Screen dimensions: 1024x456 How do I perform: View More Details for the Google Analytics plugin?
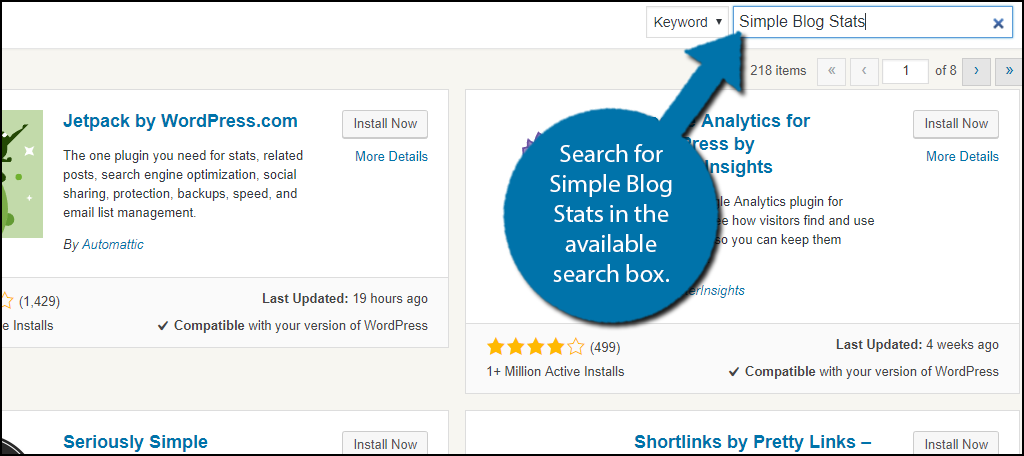coord(962,156)
